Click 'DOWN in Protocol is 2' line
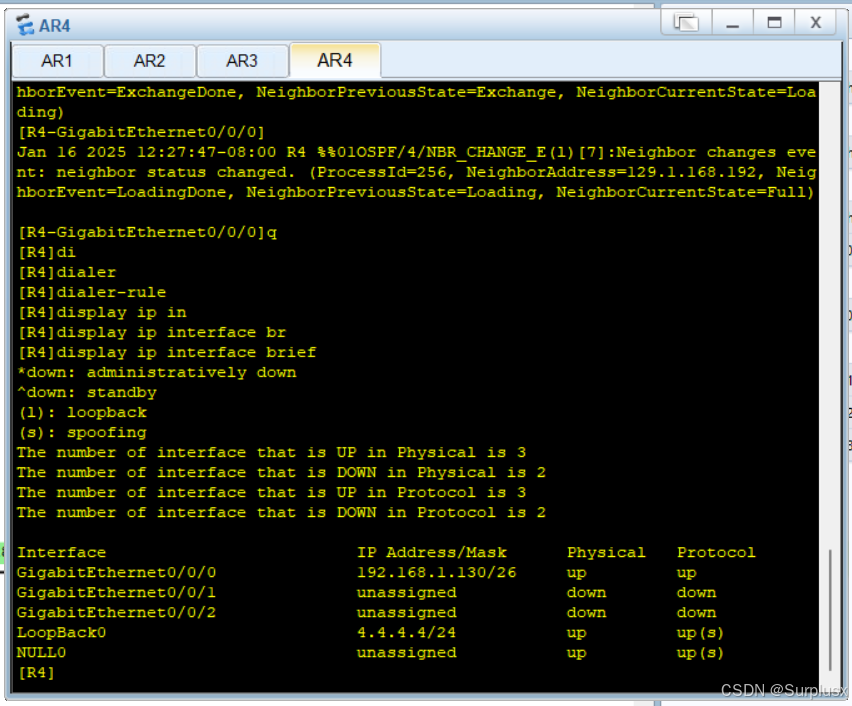This screenshot has height=706, width=852. [281, 513]
